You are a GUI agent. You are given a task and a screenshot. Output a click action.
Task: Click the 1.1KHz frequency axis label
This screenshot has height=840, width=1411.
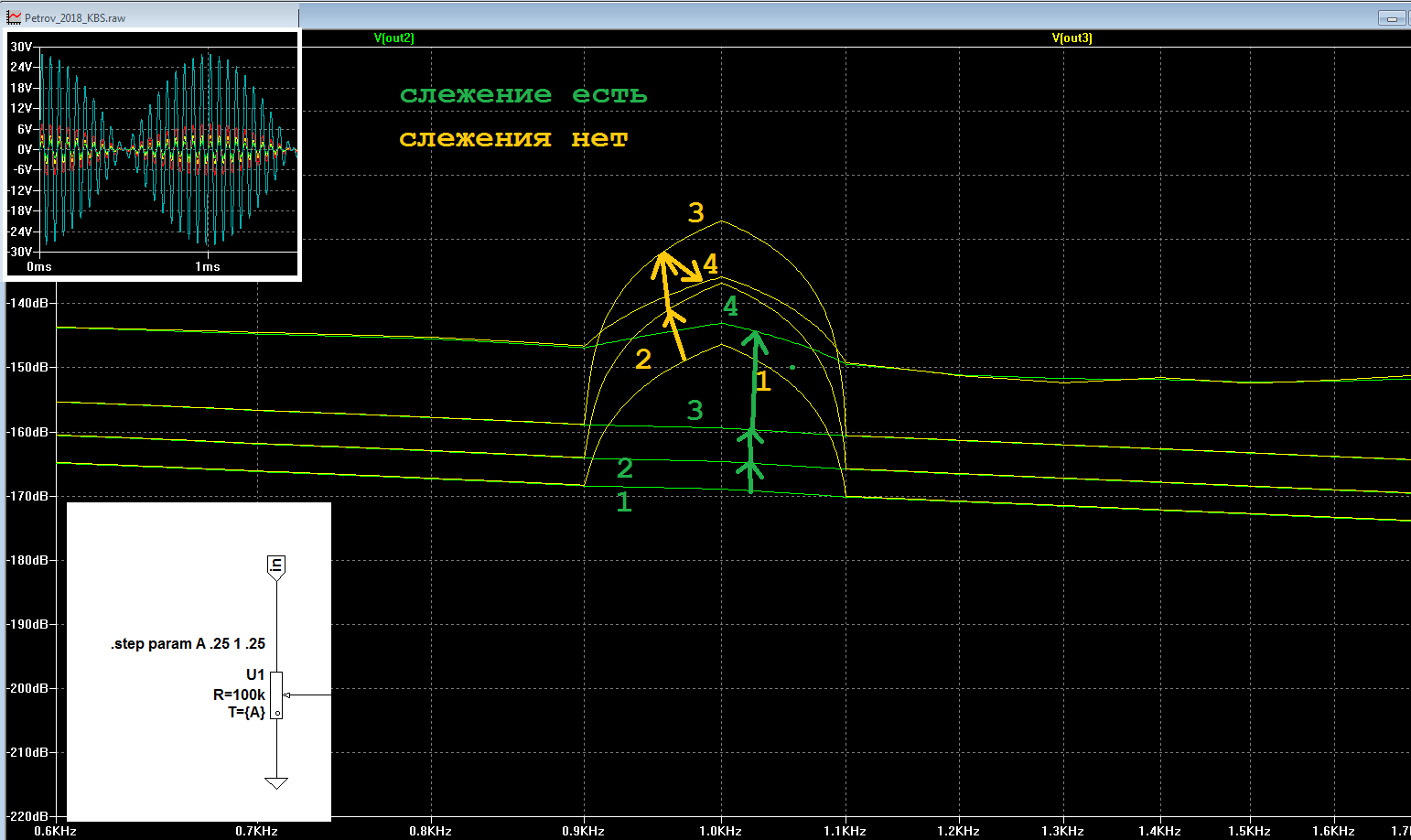coord(846,831)
